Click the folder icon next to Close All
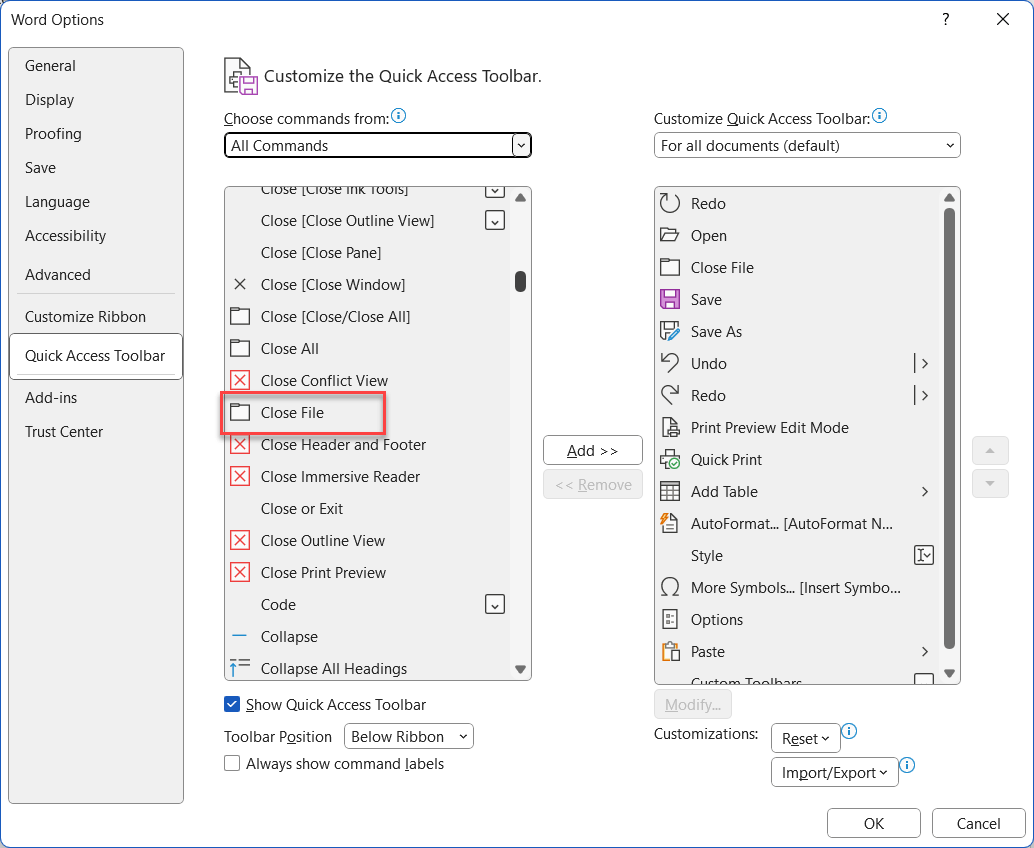 pos(240,348)
